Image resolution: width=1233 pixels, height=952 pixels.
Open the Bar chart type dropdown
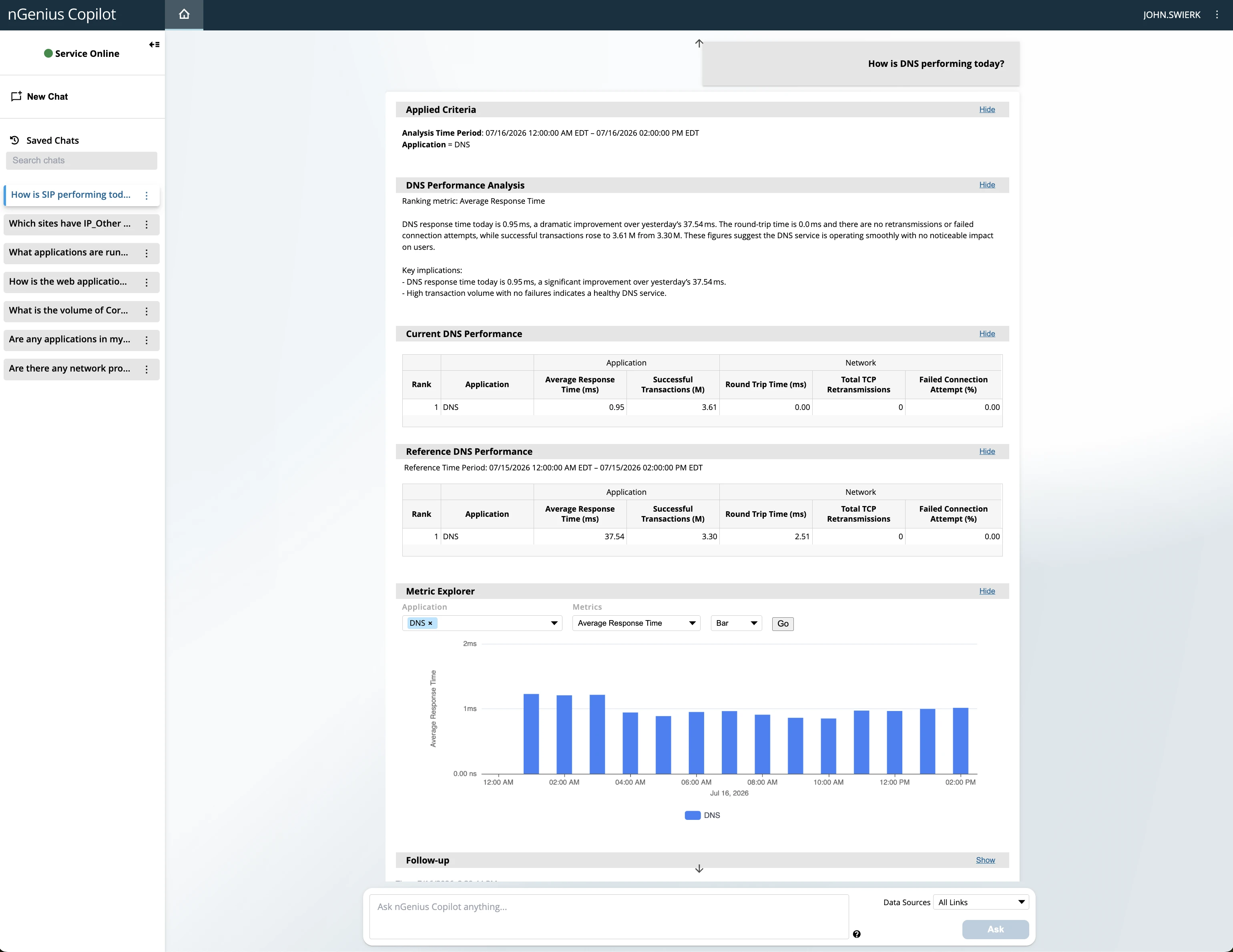coord(736,623)
